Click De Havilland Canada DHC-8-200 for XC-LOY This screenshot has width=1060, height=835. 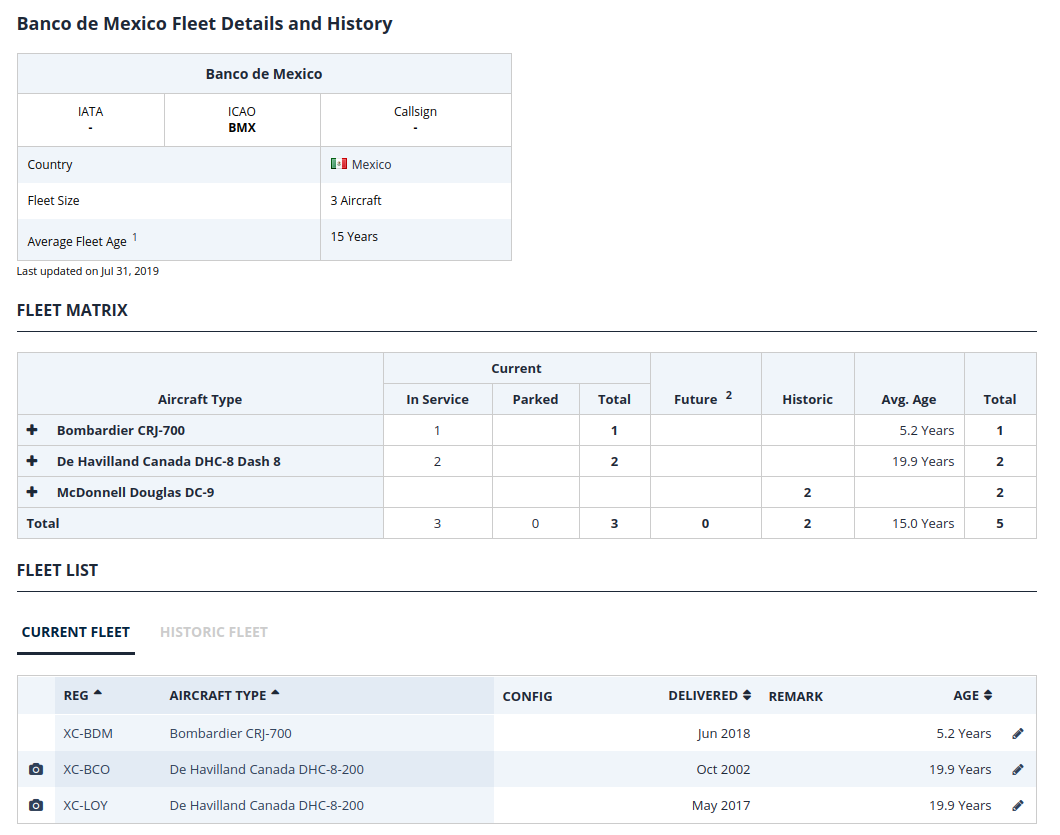tap(266, 805)
